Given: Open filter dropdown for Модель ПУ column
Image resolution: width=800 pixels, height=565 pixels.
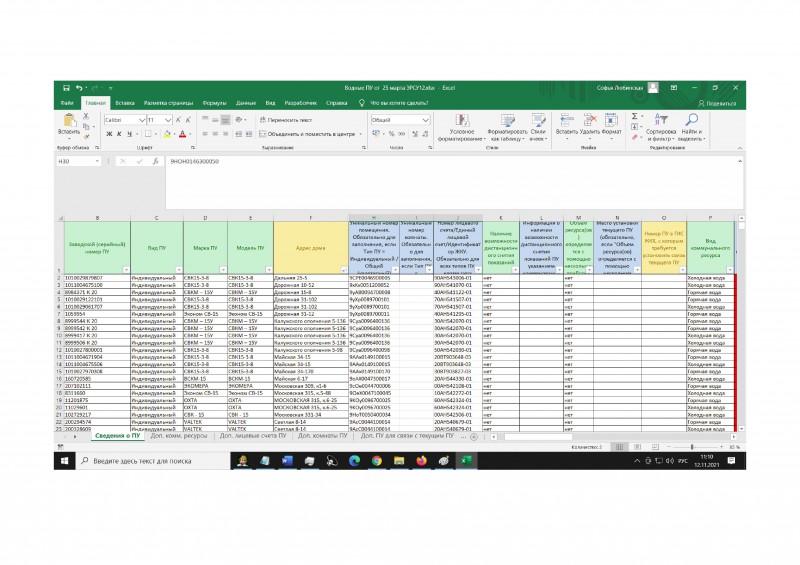Looking at the screenshot, I should pyautogui.click(x=269, y=269).
